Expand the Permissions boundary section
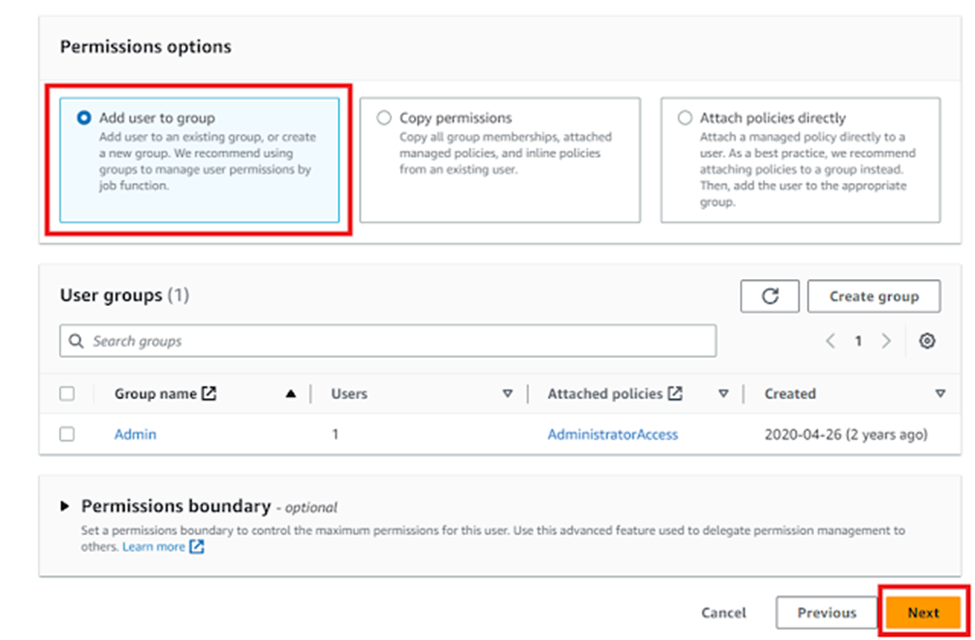 pyautogui.click(x=66, y=506)
